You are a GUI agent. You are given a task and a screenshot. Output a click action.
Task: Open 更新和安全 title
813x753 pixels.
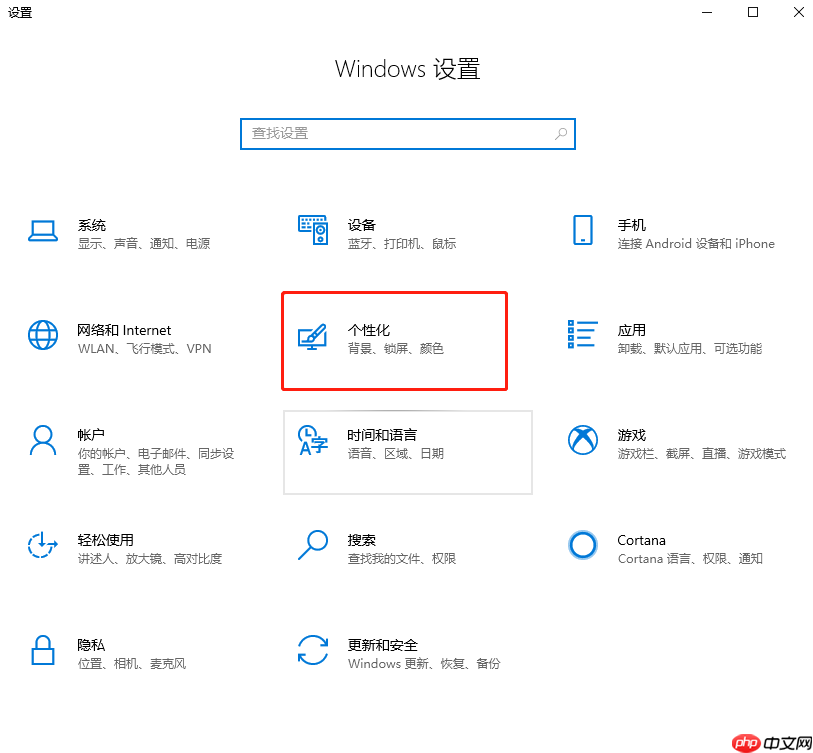(x=383, y=645)
